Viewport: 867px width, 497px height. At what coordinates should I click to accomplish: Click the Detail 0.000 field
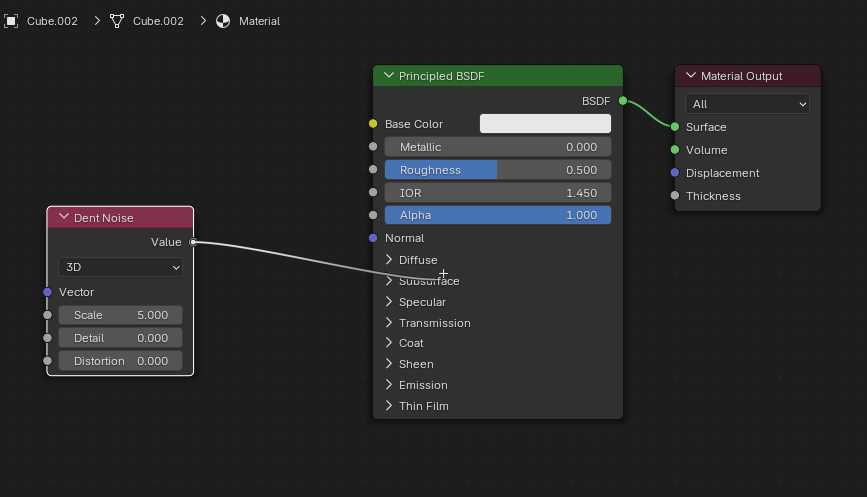[121, 338]
